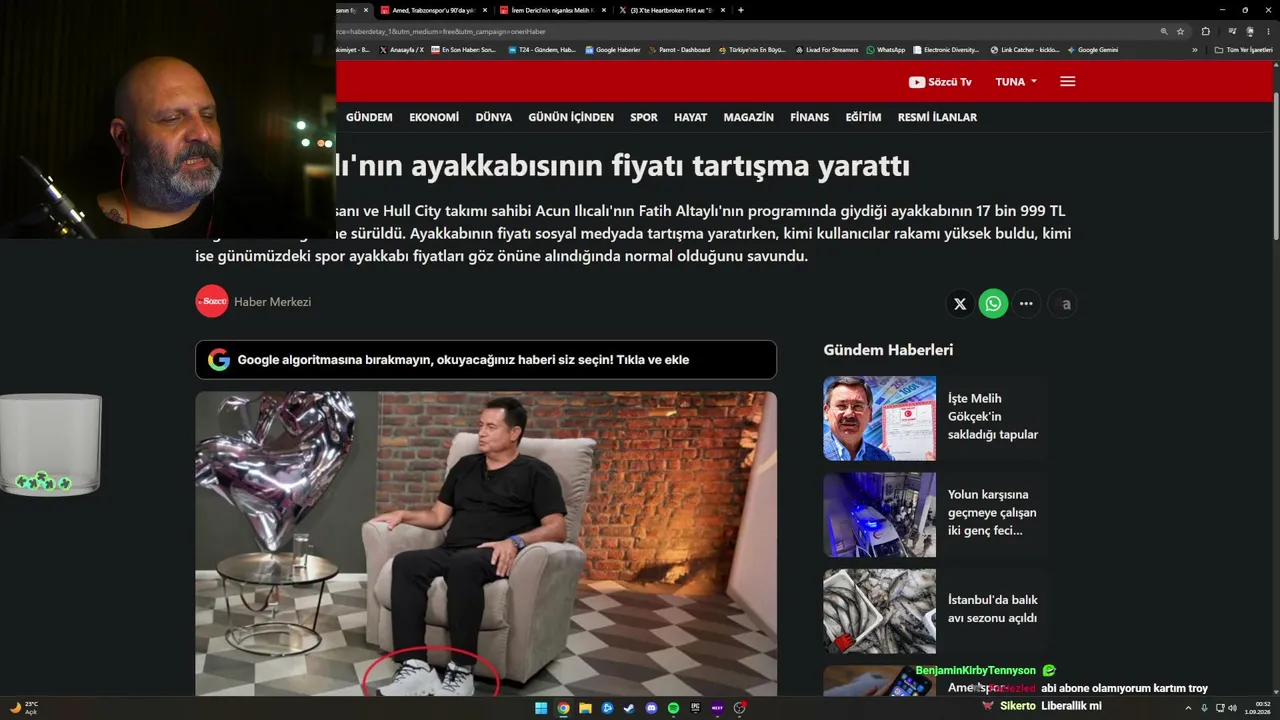The image size is (1280, 720).
Task: Select DÜNYA in navigation bar
Action: tap(494, 117)
